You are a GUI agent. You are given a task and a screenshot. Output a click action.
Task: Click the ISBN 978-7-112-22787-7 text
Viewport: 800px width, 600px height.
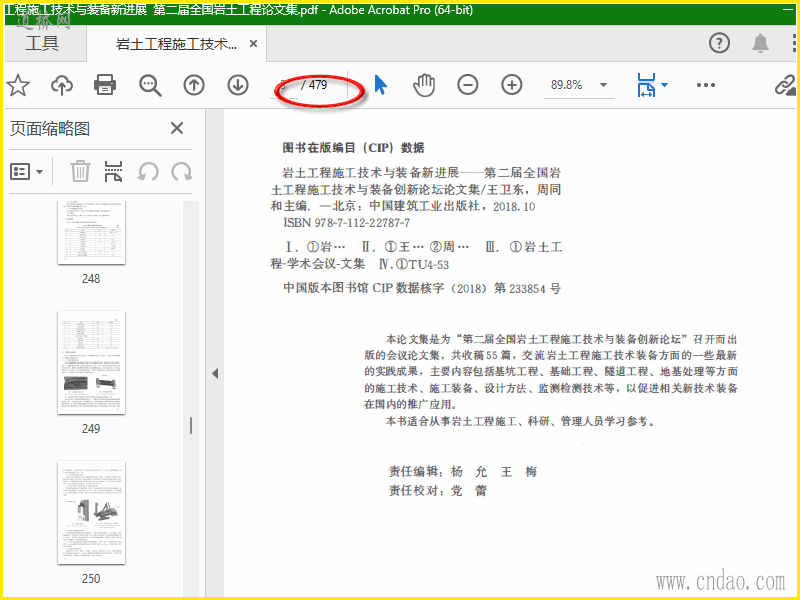tap(346, 223)
